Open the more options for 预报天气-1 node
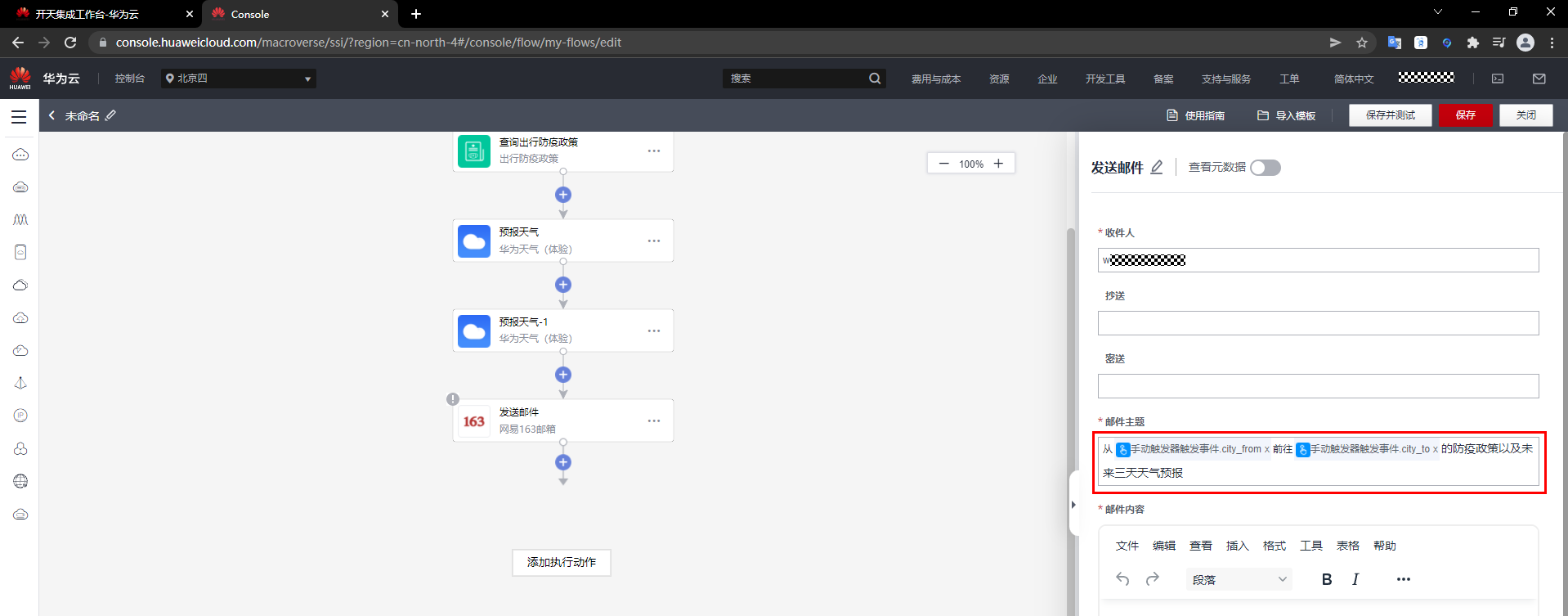1568x616 pixels. coord(654,330)
